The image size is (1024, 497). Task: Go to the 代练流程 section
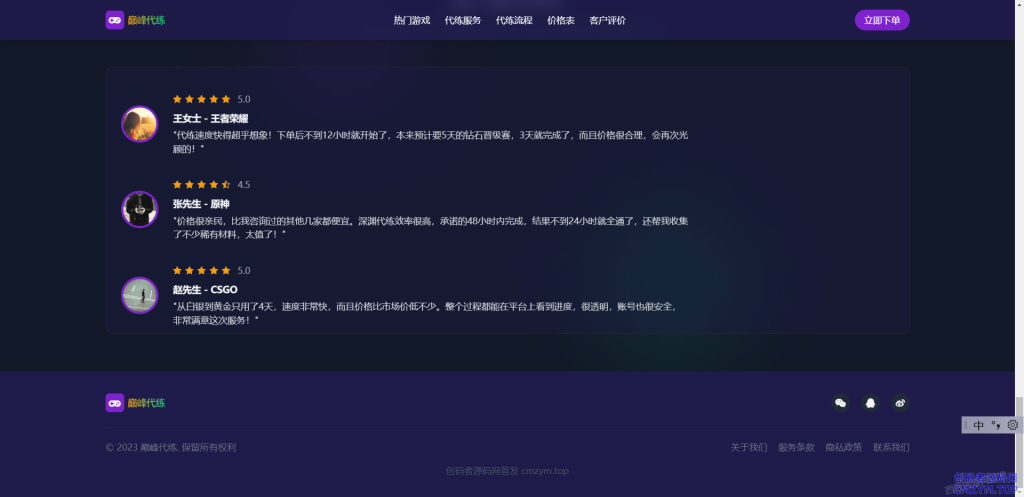click(x=514, y=20)
